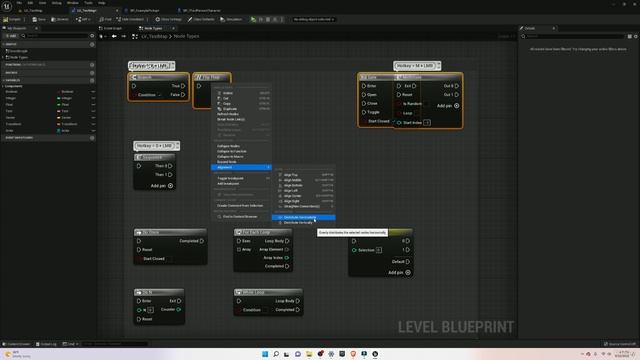Click the Duplicate icon in context menu
640x360 pixels.
tap(220, 109)
